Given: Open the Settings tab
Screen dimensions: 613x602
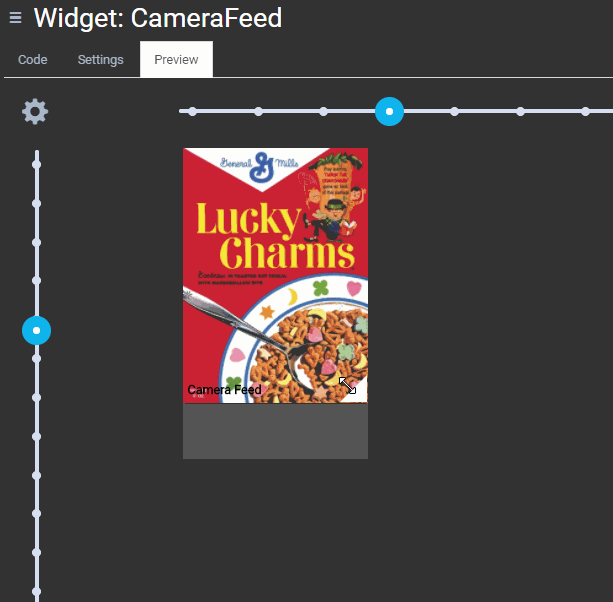Looking at the screenshot, I should click(x=101, y=60).
